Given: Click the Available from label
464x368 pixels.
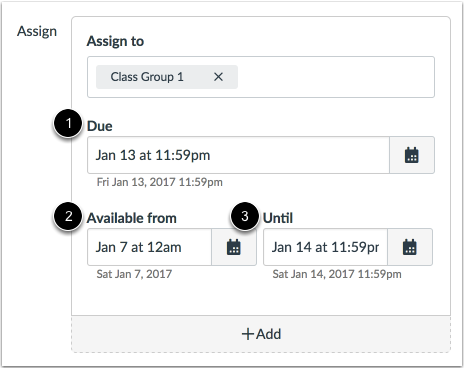Looking at the screenshot, I should point(132,218).
